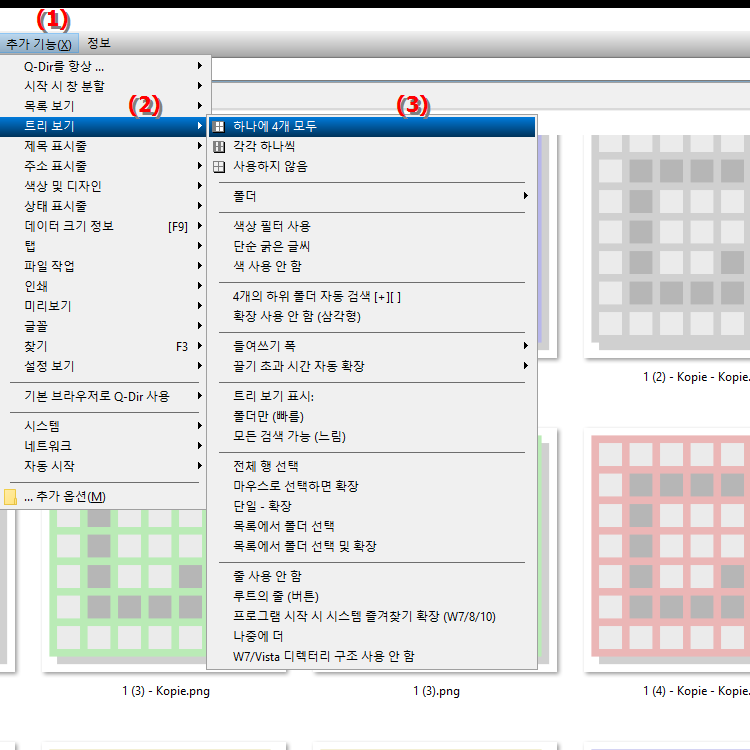The width and height of the screenshot is (750, 750).
Task: Expand the 제목 표시줄 submenu
Action: tap(103, 146)
